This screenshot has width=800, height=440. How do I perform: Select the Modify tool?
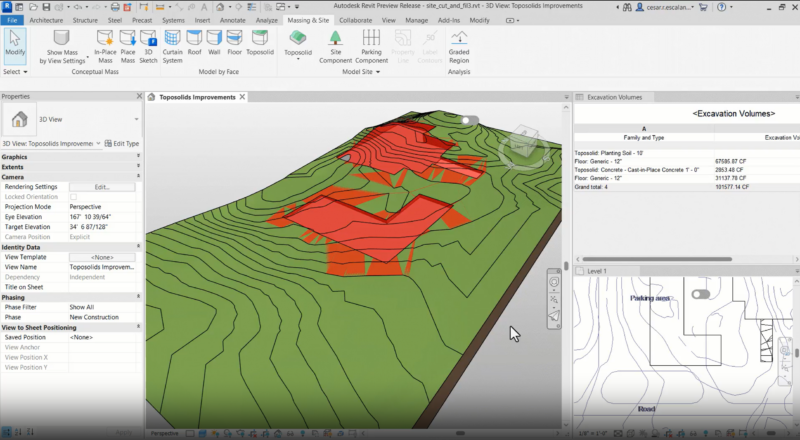15,44
